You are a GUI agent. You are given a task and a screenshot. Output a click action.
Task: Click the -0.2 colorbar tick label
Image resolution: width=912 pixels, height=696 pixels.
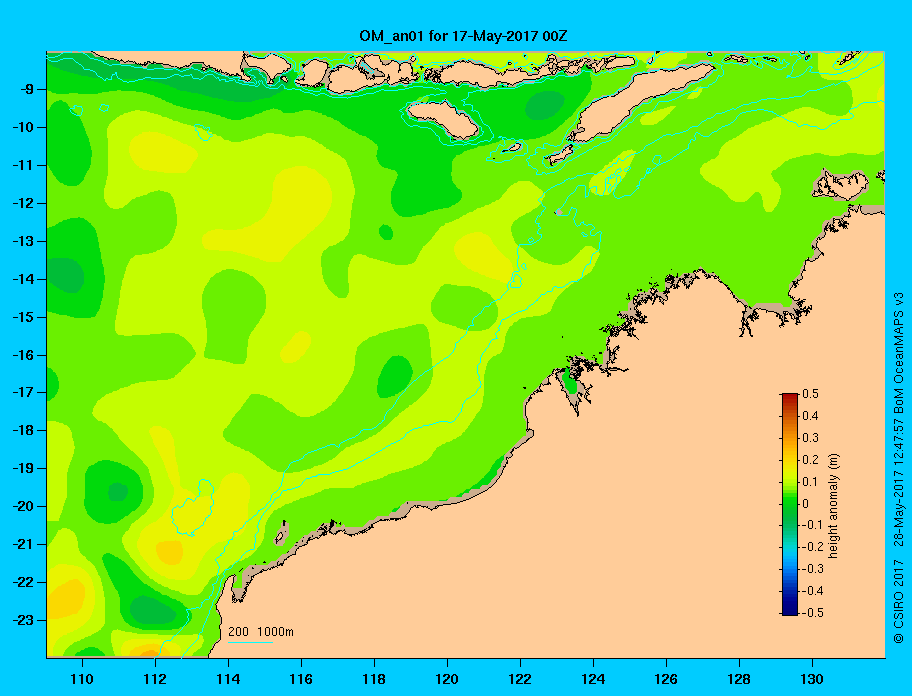(813, 547)
